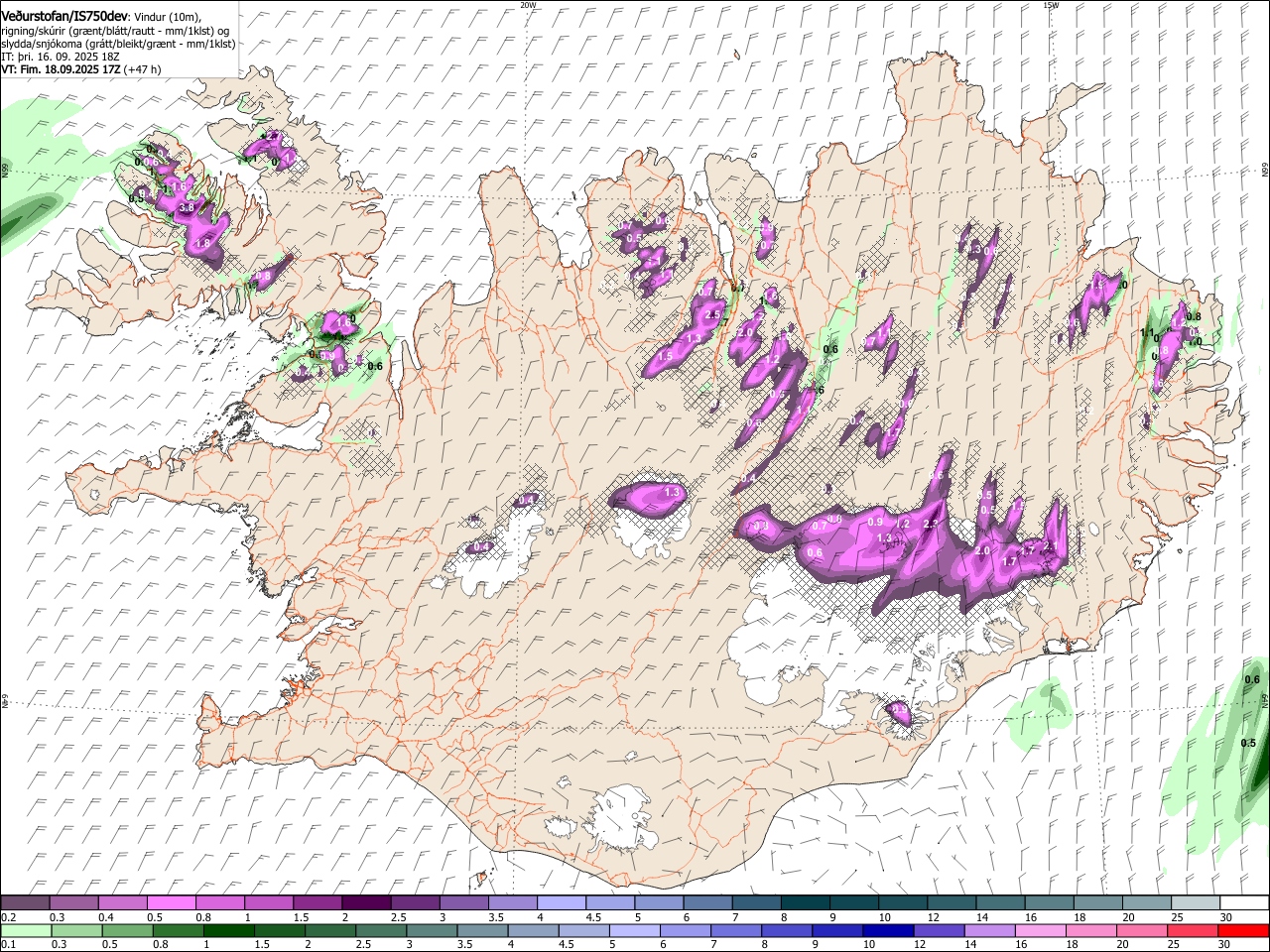
Task: Pick the pale grey 25 swatch in top legend row
Action: pyautogui.click(x=1196, y=902)
